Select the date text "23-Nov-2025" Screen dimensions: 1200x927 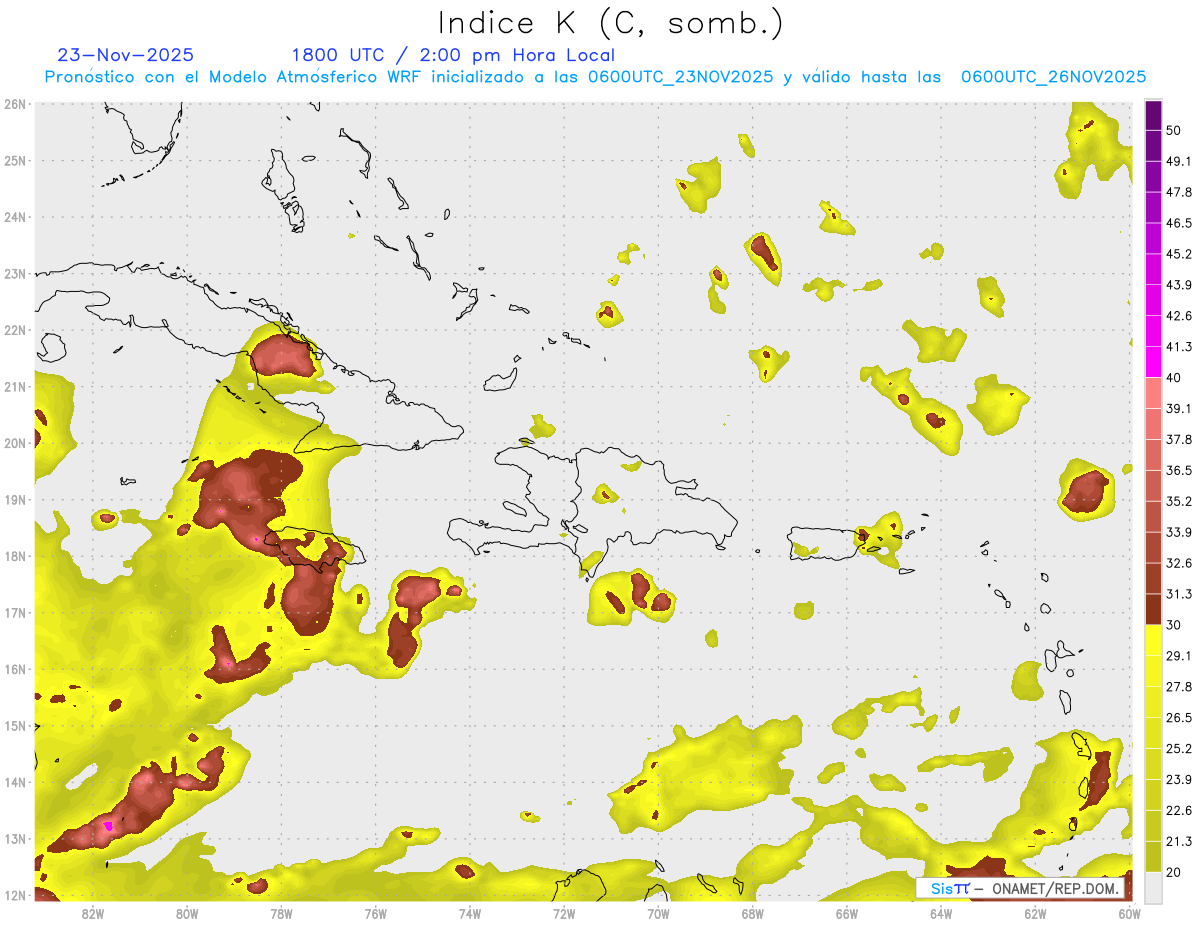(x=126, y=55)
